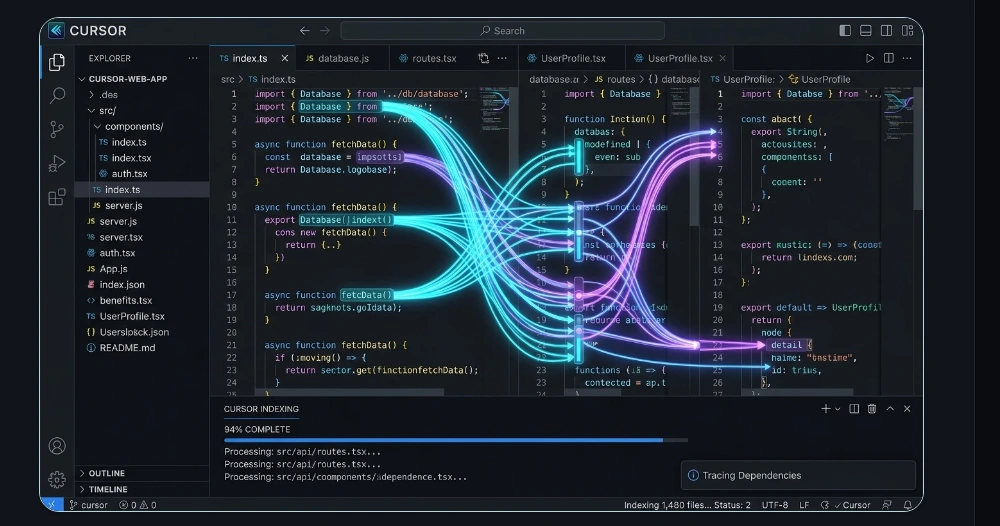Click the feedback icon in status bar
This screenshot has width=1000, height=526.
pyautogui.click(x=886, y=505)
